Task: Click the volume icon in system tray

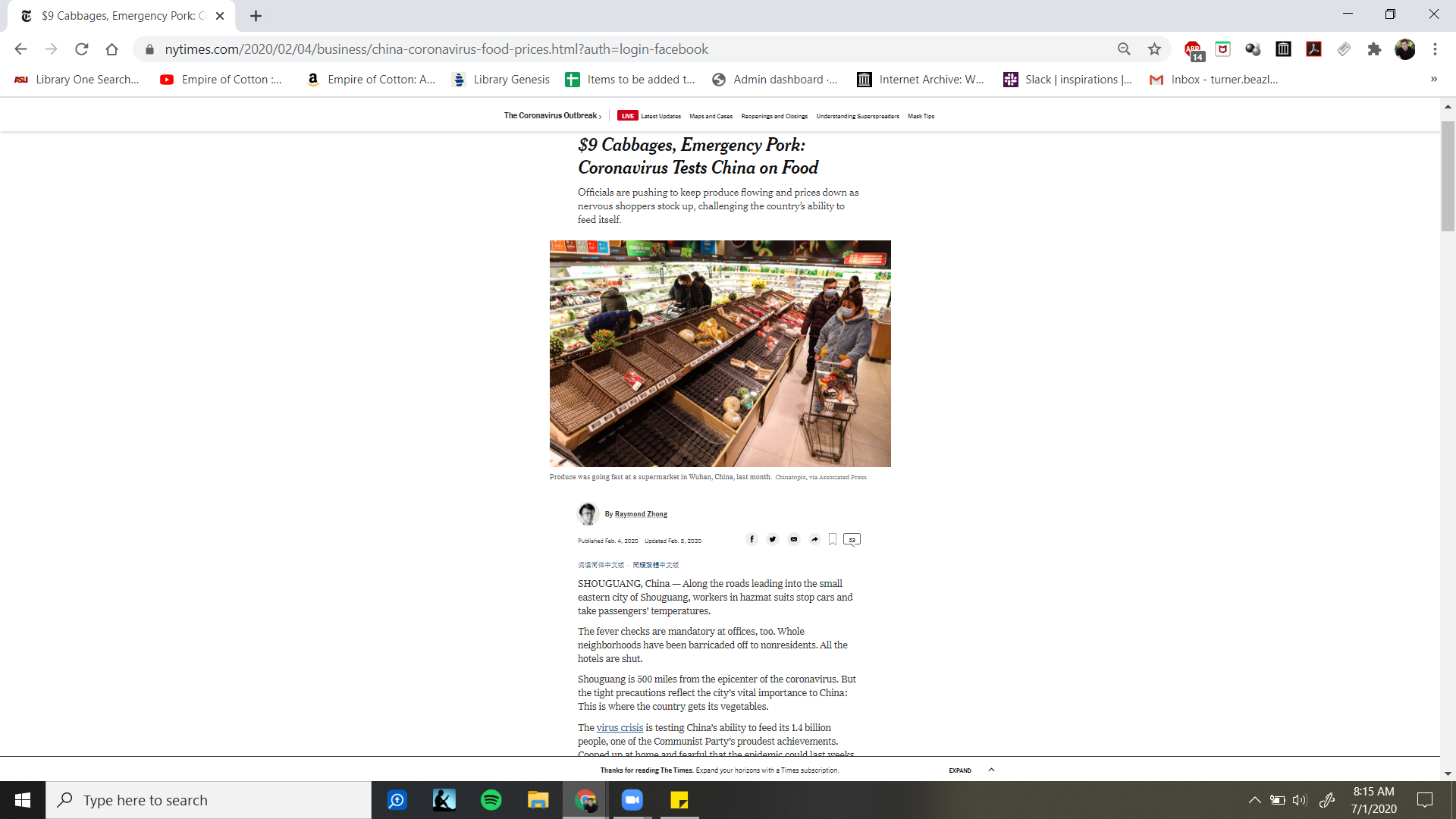Action: (1300, 800)
